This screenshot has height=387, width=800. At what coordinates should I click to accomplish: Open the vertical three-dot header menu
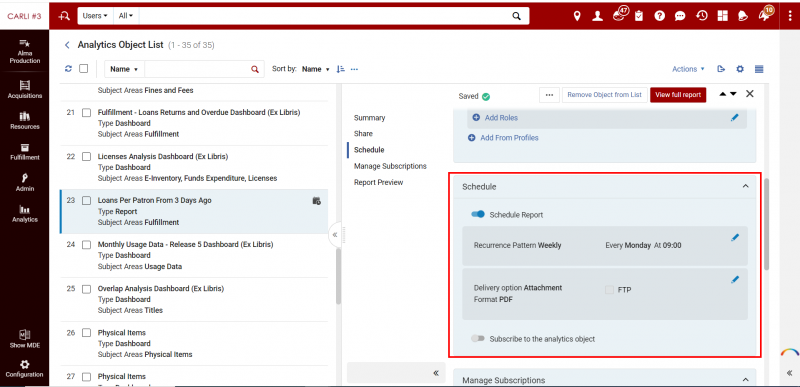790,16
